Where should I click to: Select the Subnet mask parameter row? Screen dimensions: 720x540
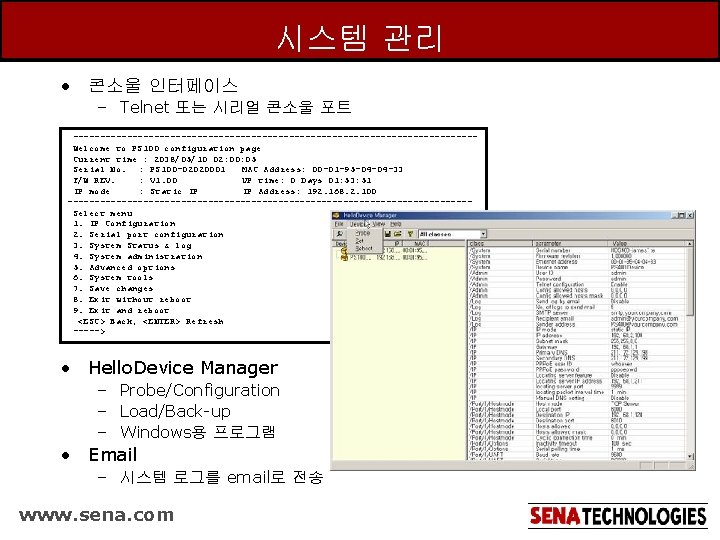tap(578, 341)
